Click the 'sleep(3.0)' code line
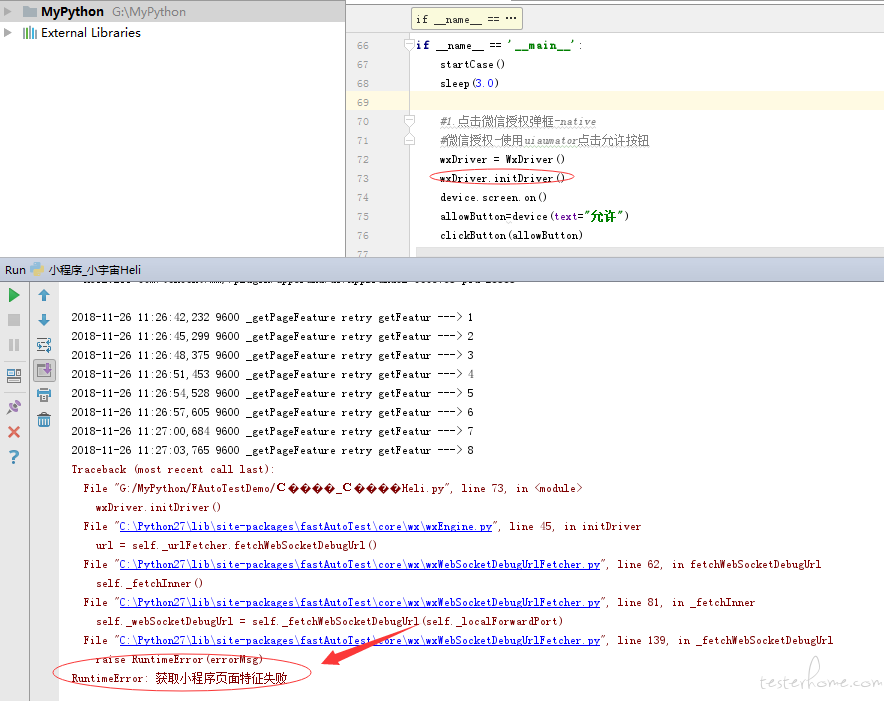 tap(469, 83)
